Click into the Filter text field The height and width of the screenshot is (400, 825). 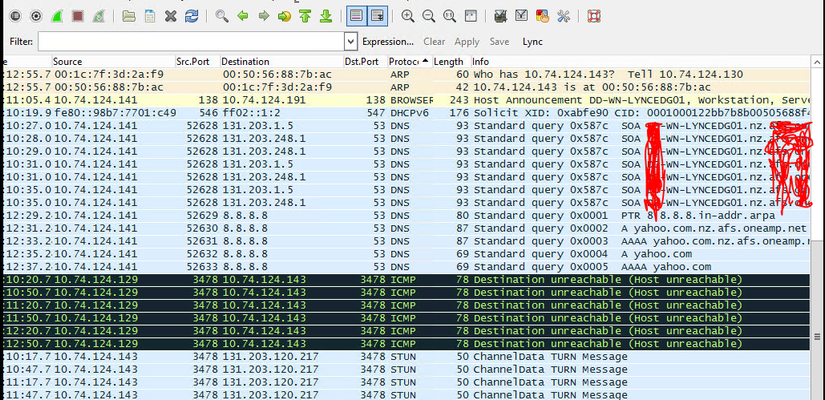[192, 41]
